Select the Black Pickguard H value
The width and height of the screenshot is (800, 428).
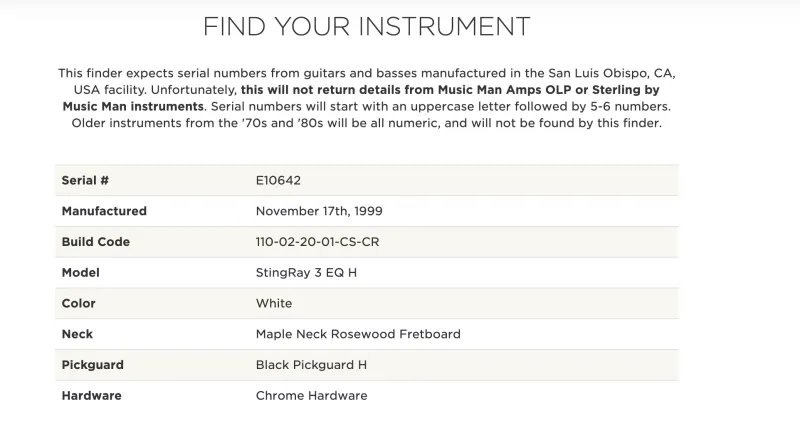311,365
